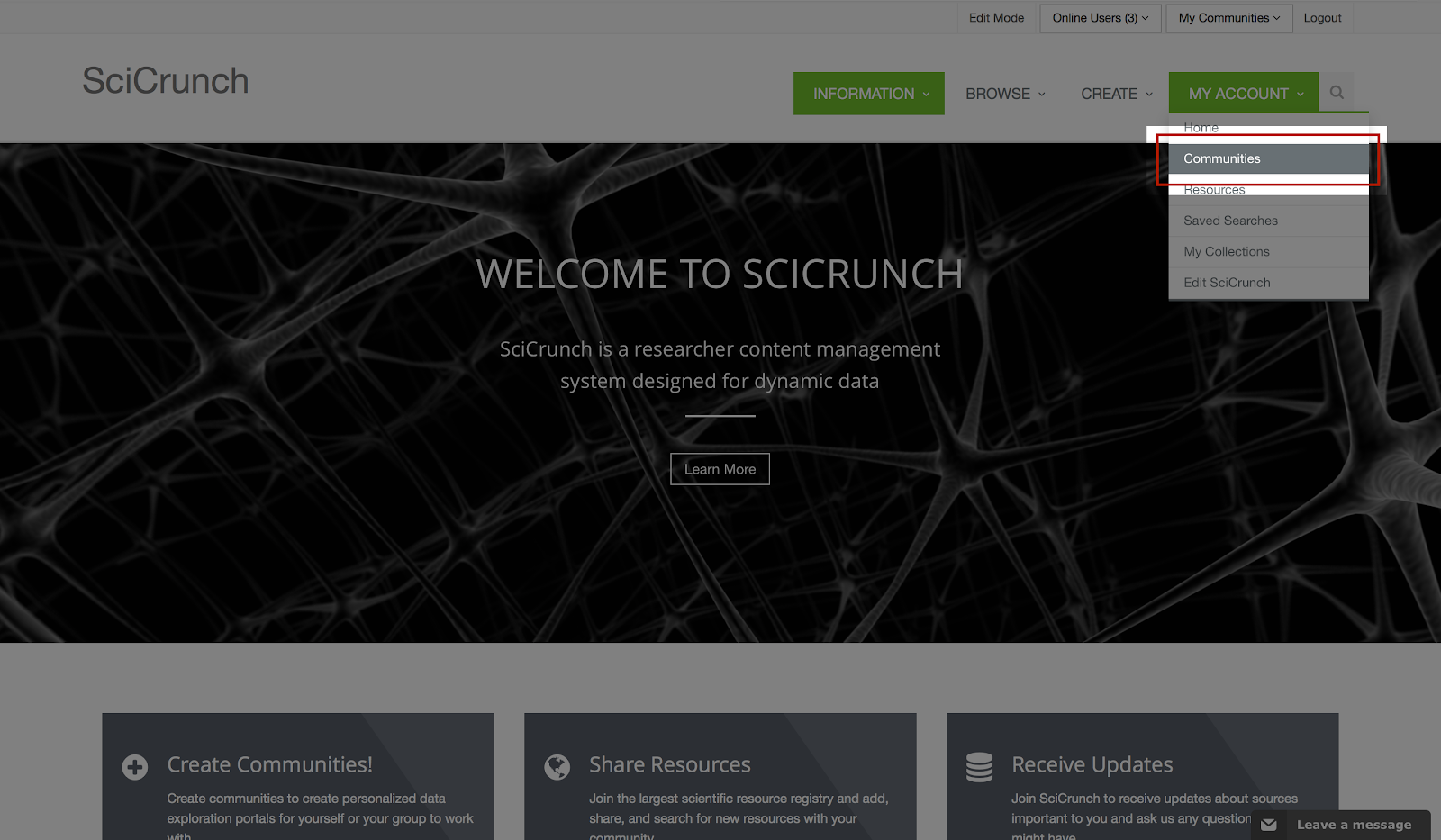Click the database icon beside Receive Updates
Viewport: 1441px width, 840px height.
(x=979, y=767)
